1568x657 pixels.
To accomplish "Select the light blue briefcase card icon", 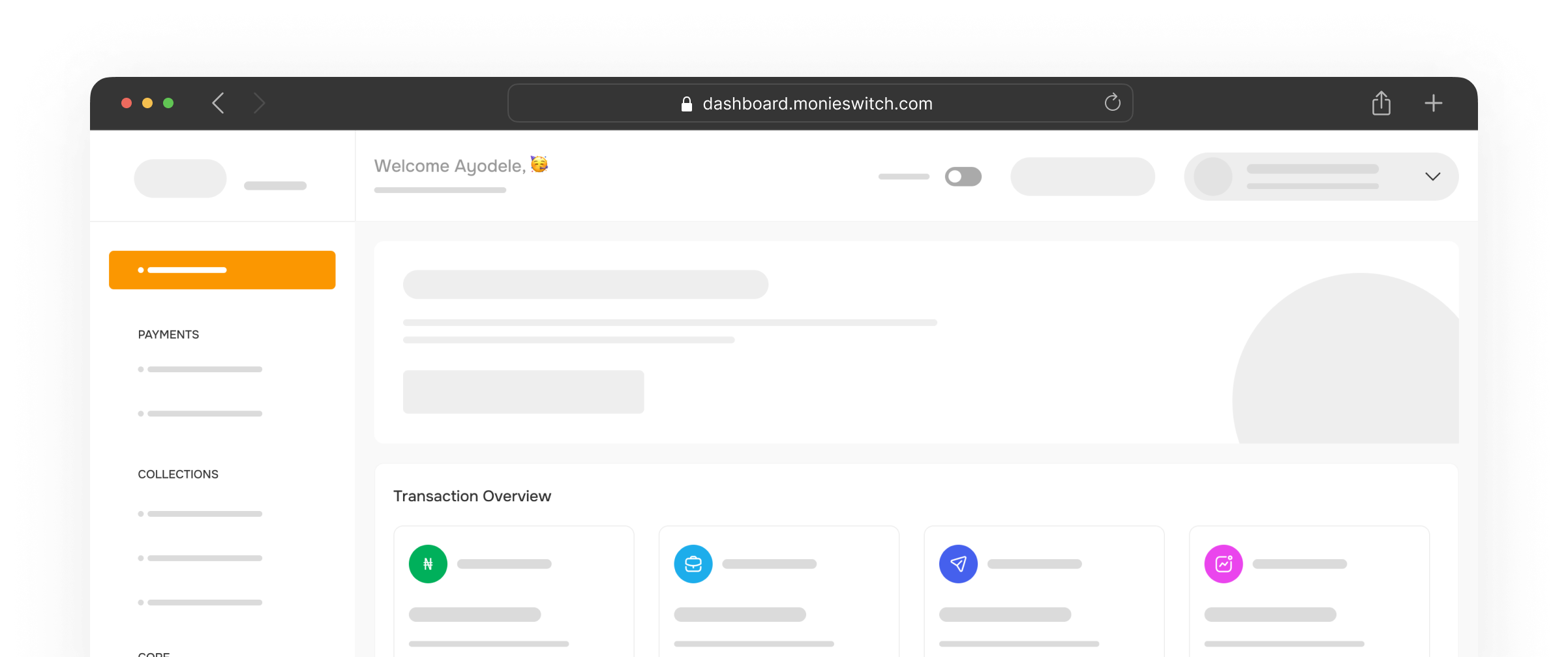I will (x=693, y=564).
